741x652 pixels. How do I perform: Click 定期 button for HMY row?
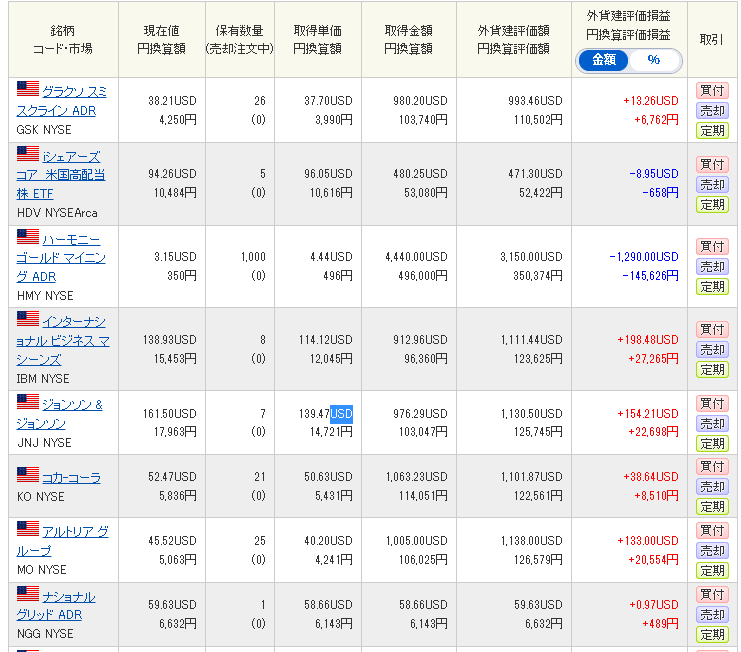(x=712, y=287)
